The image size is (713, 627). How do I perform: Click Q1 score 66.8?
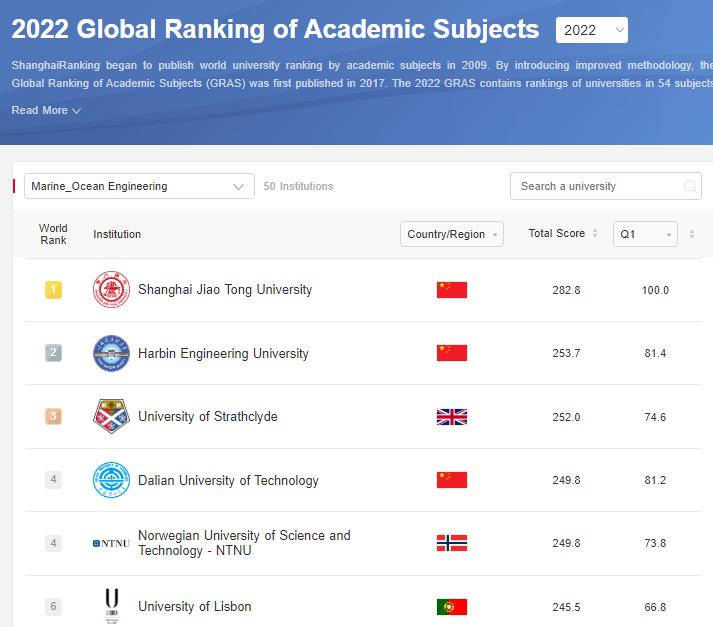pyautogui.click(x=655, y=607)
